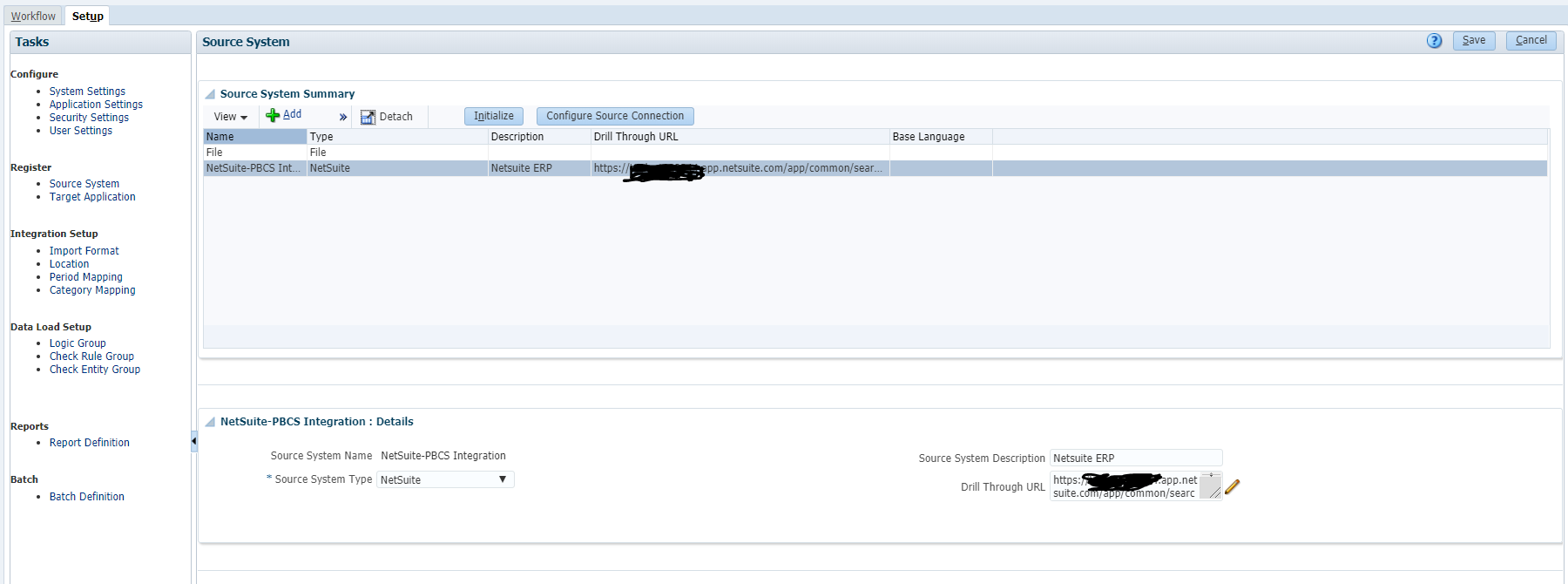Open the Import Format link
The image size is (1568, 584).
pyautogui.click(x=84, y=251)
